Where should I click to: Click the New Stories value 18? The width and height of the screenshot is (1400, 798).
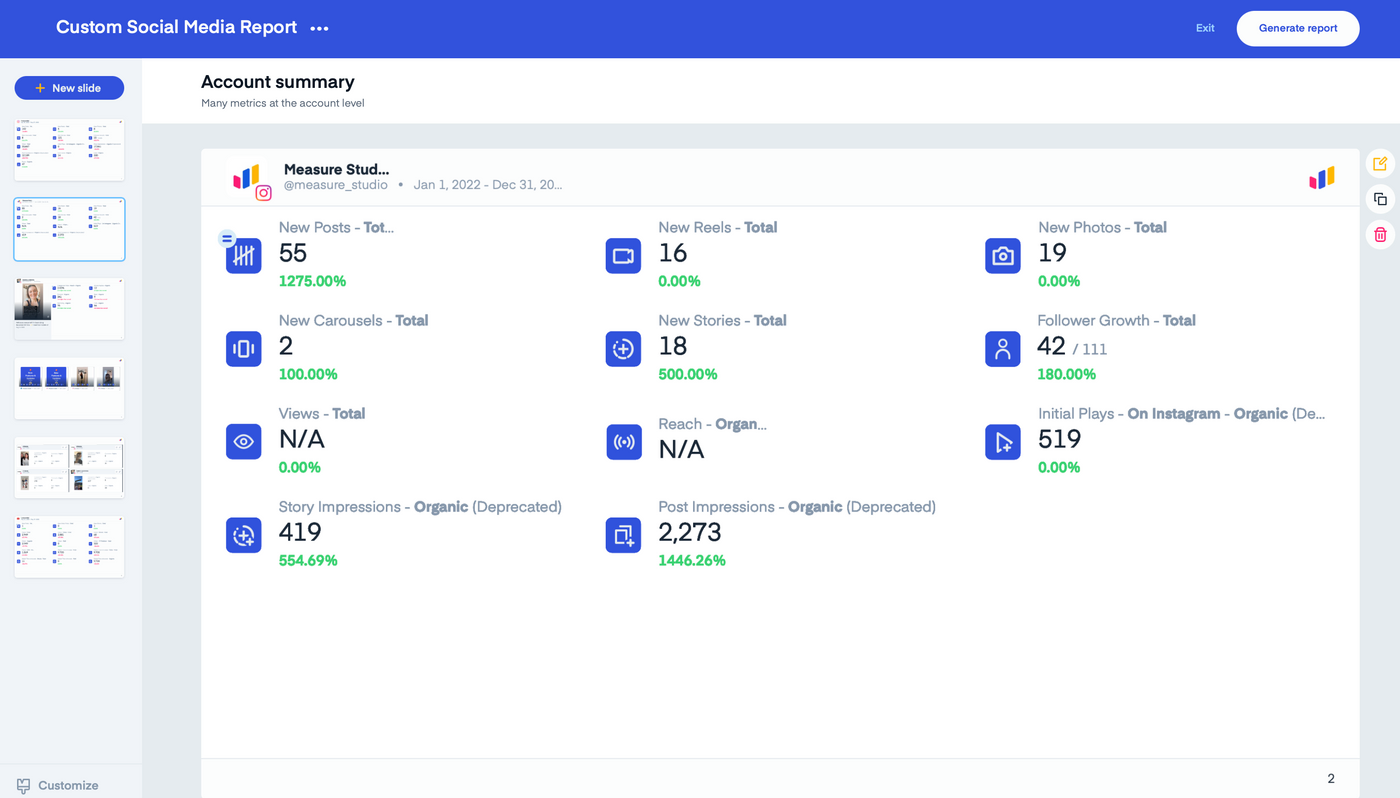[673, 347]
